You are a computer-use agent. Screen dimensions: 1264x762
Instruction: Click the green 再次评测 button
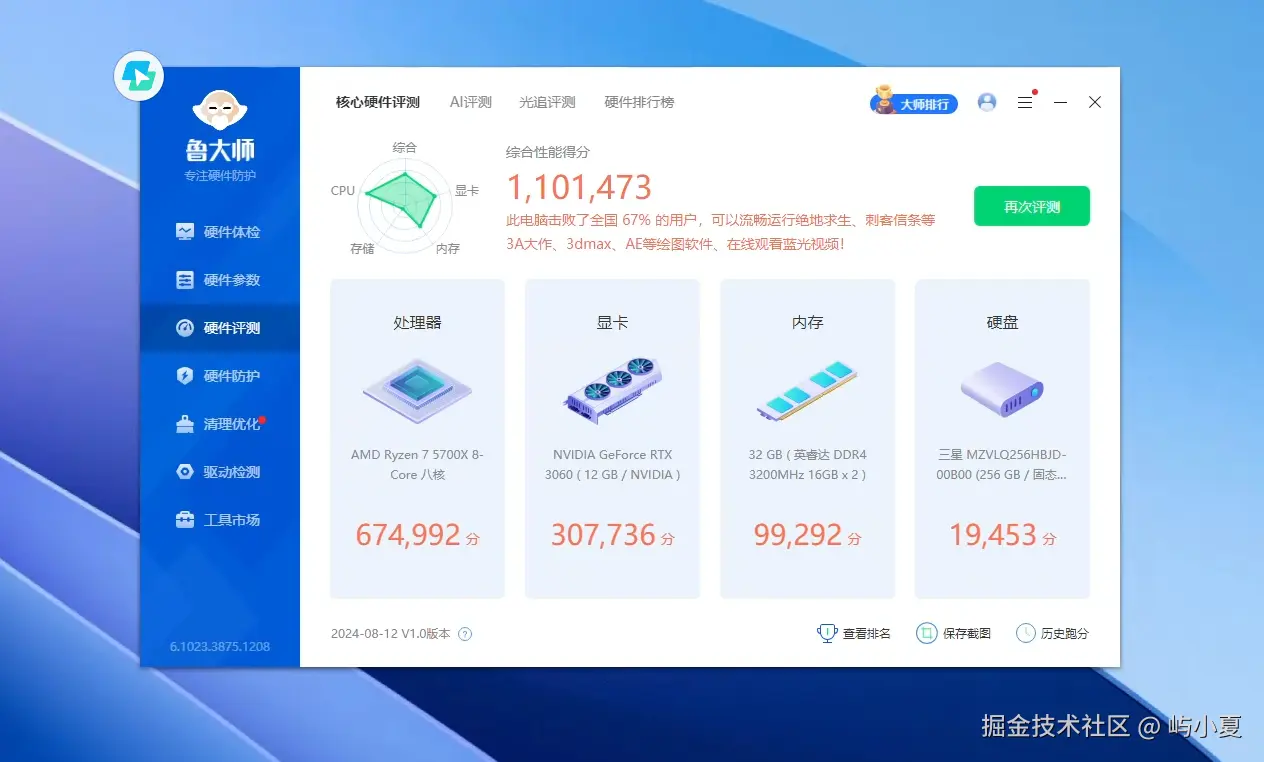tap(1032, 207)
